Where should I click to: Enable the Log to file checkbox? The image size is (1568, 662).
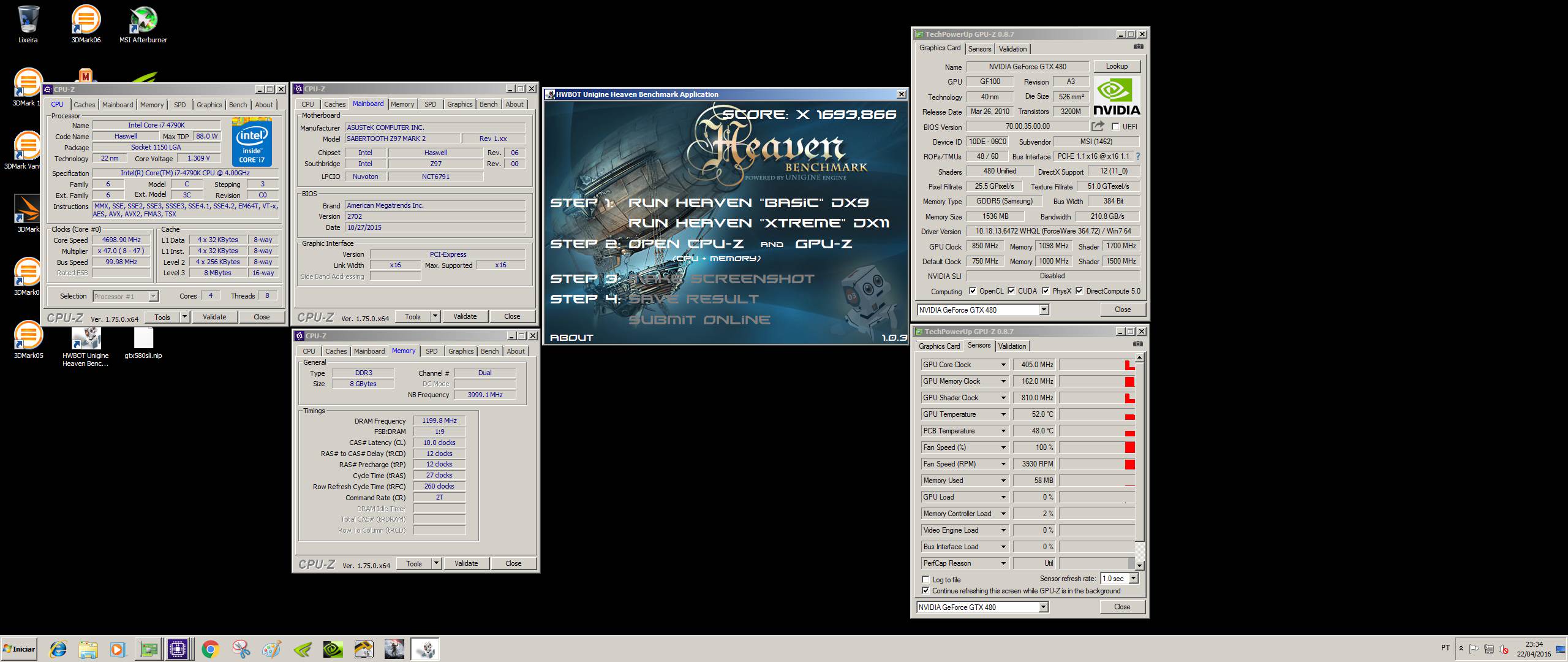pyautogui.click(x=925, y=579)
